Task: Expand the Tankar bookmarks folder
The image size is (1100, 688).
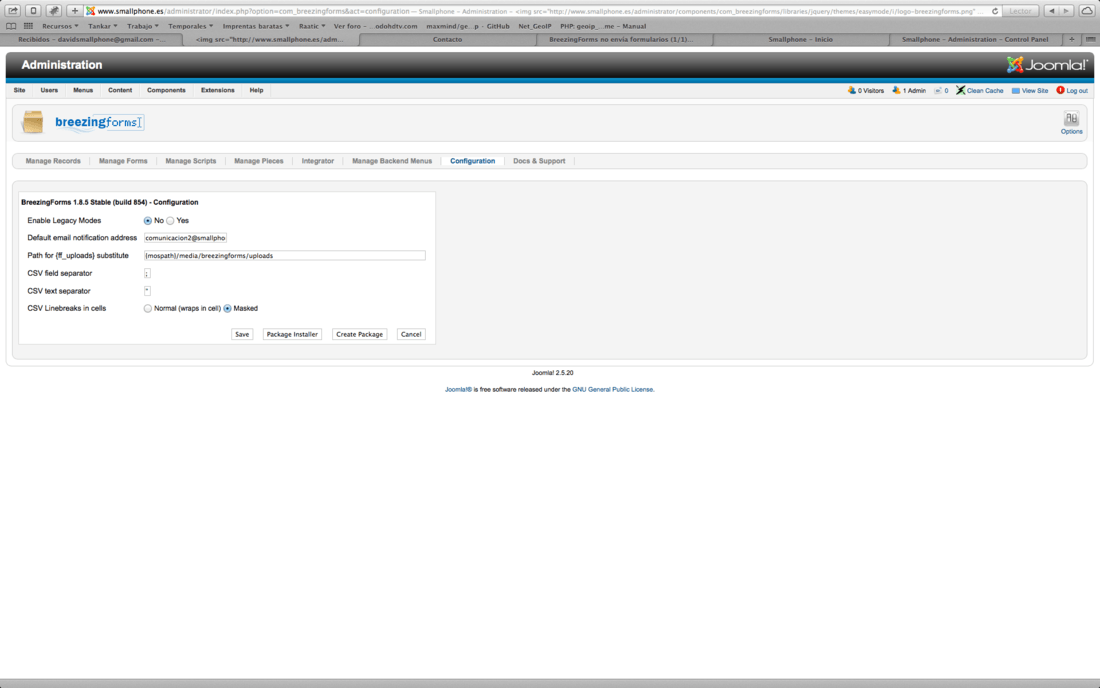Action: pos(102,26)
